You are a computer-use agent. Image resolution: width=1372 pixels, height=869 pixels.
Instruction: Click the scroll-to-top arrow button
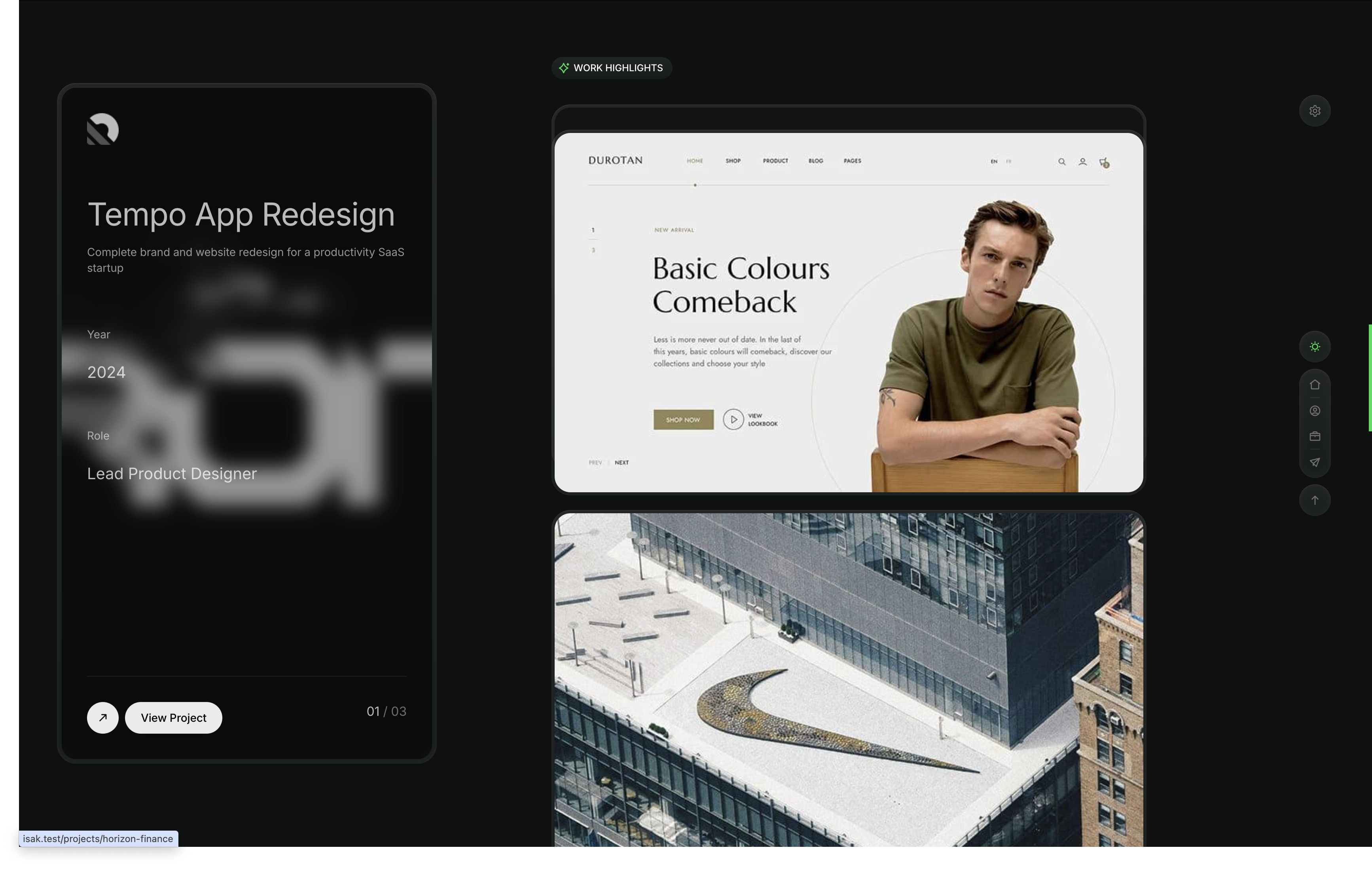click(x=1315, y=500)
